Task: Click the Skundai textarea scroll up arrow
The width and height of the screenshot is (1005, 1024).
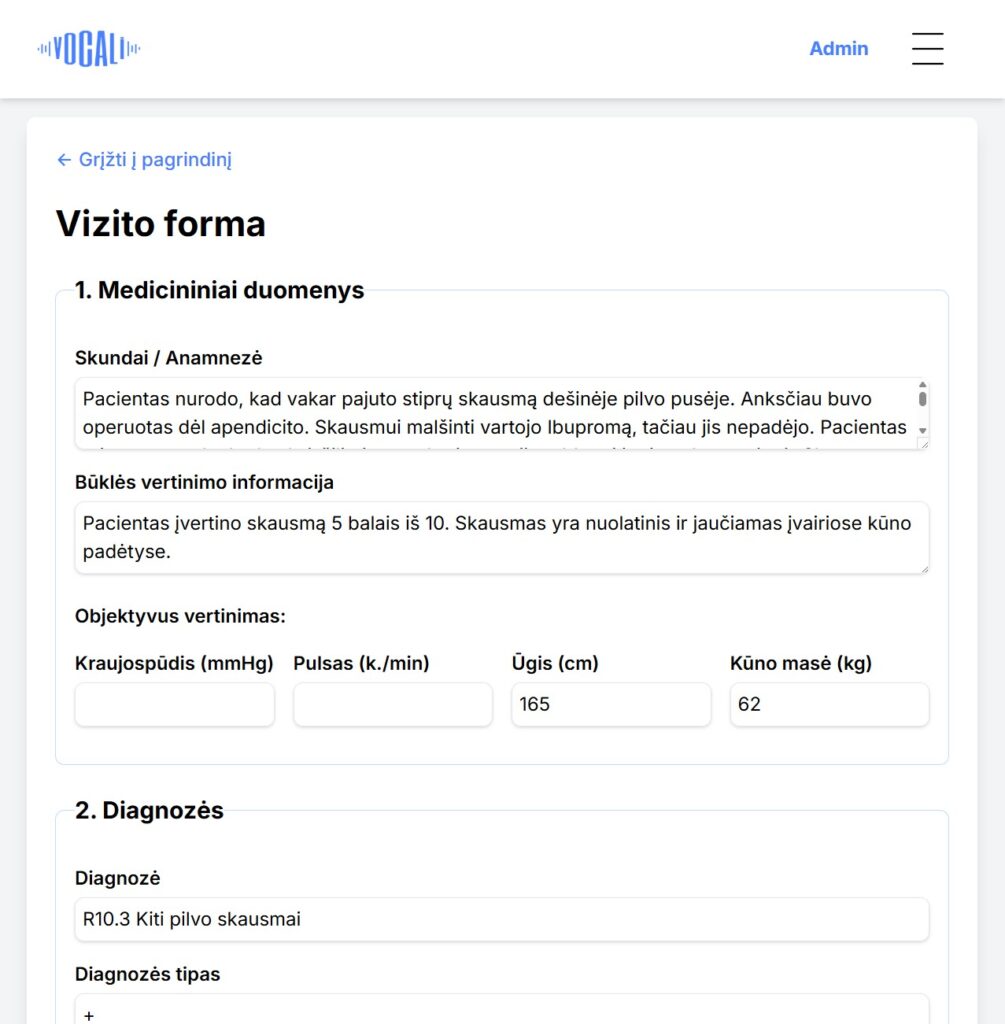Action: (x=922, y=385)
